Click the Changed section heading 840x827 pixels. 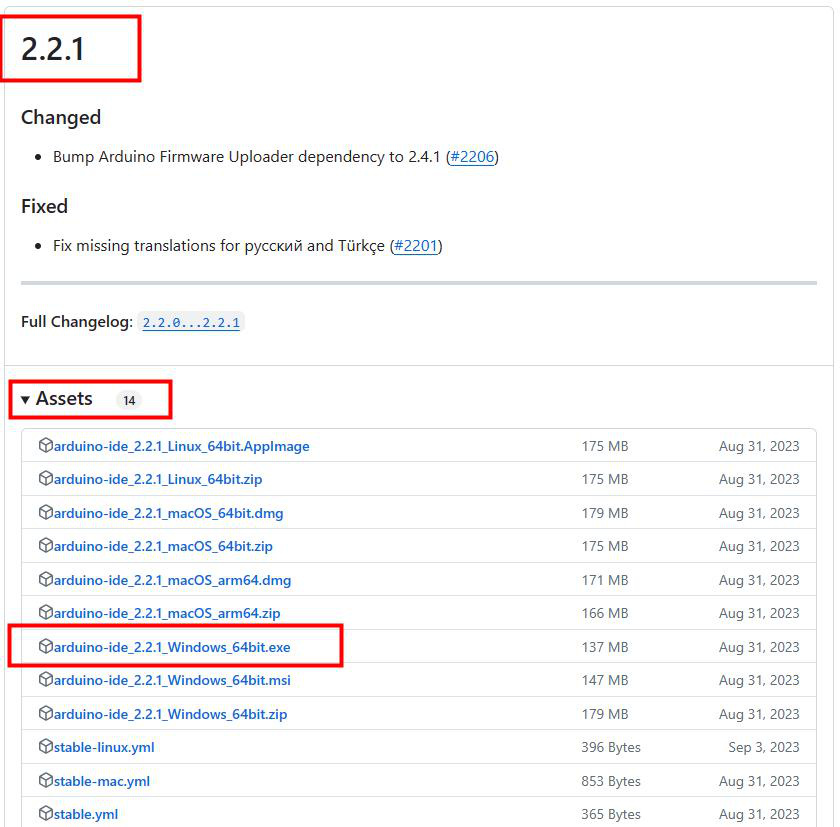(61, 117)
